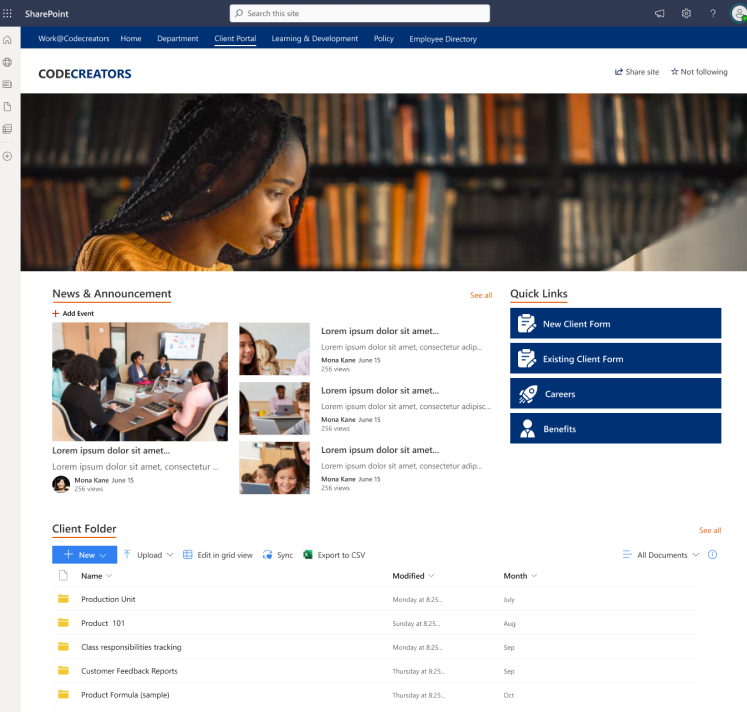Open the settings gear icon
The height and width of the screenshot is (712, 747).
coord(686,13)
